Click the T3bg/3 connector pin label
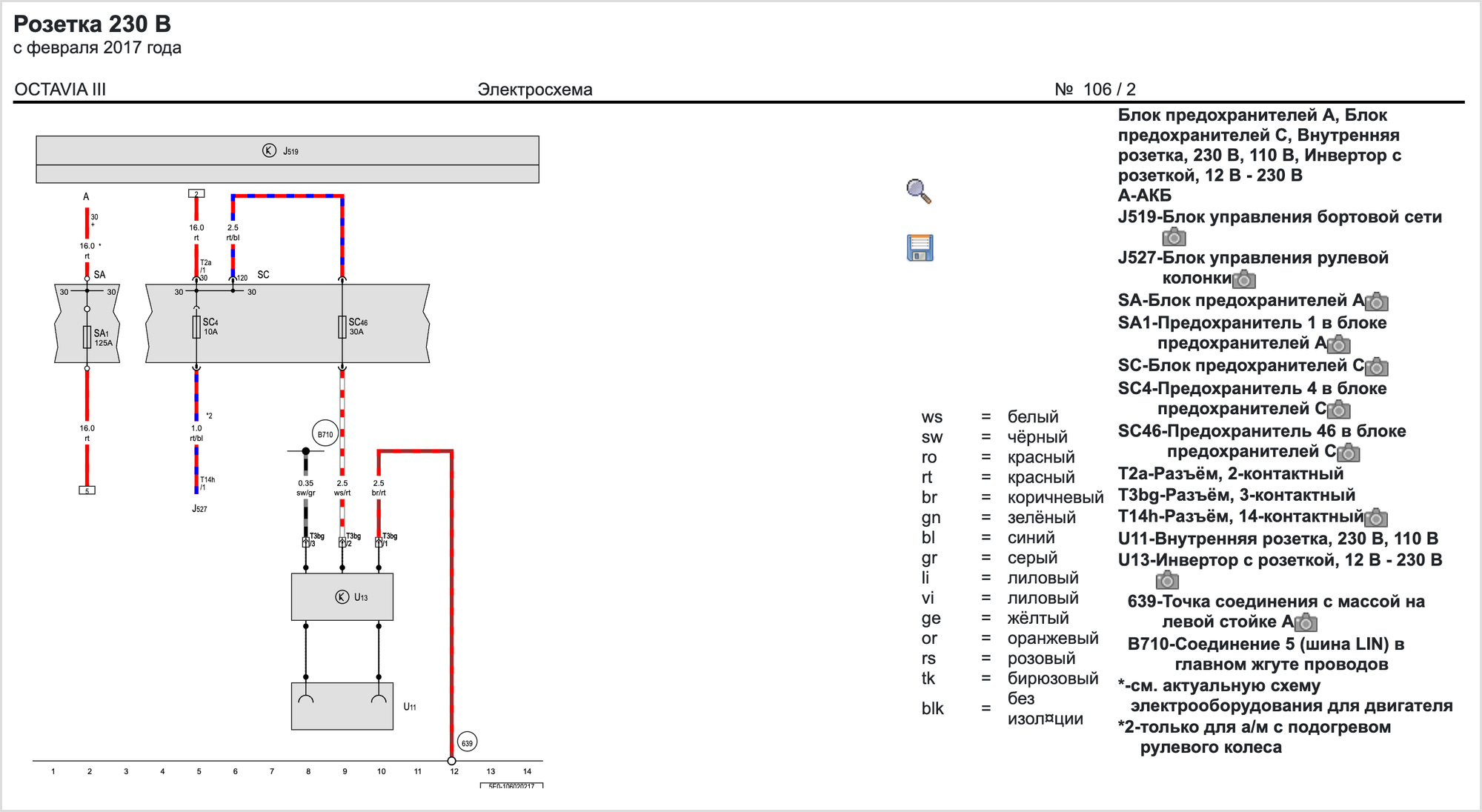Image resolution: width=1482 pixels, height=812 pixels. 316,539
